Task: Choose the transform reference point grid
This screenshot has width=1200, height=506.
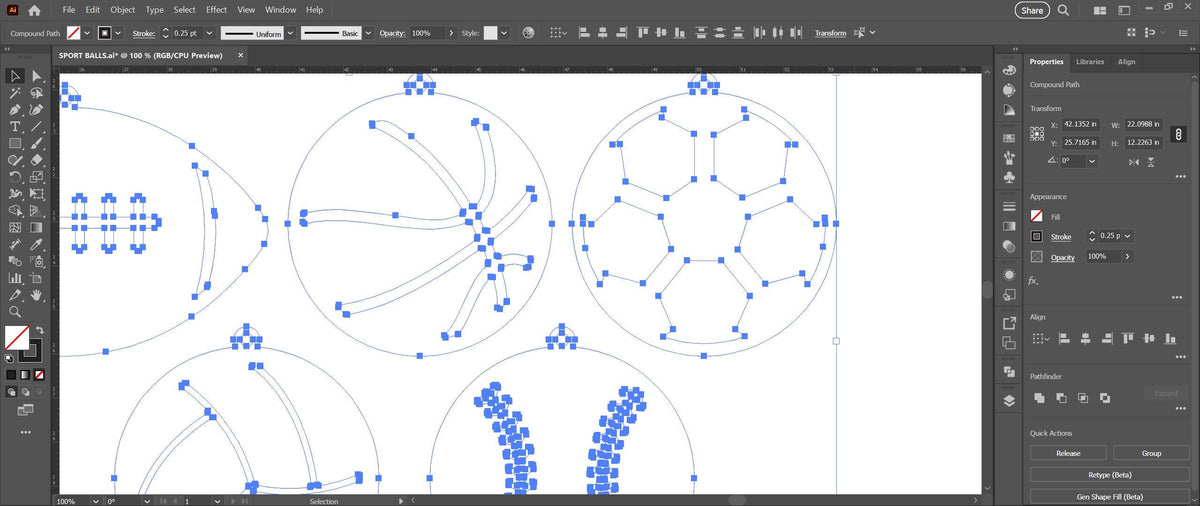Action: (x=1038, y=133)
